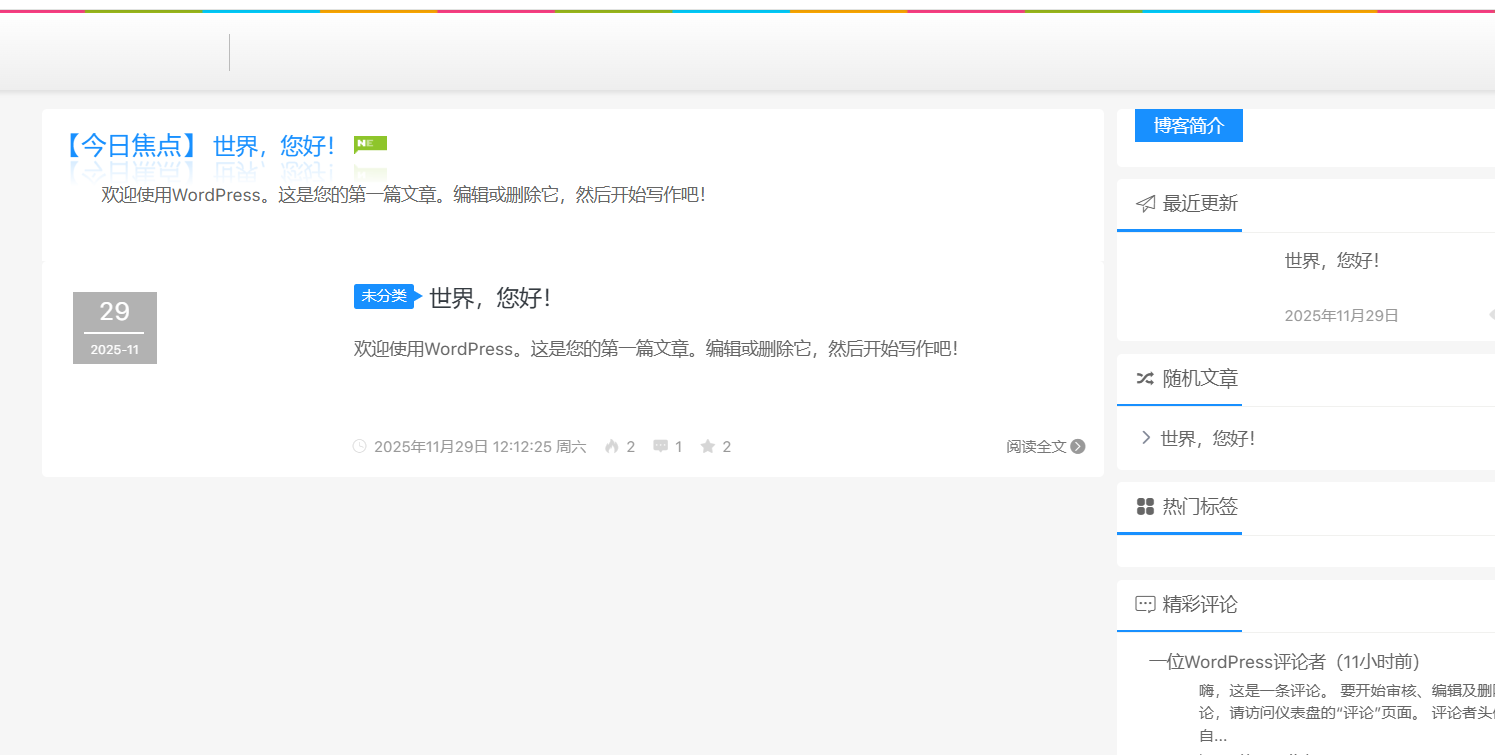The image size is (1495, 755).
Task: Click the circled arrow after 阅读全文
Action: click(x=1078, y=446)
